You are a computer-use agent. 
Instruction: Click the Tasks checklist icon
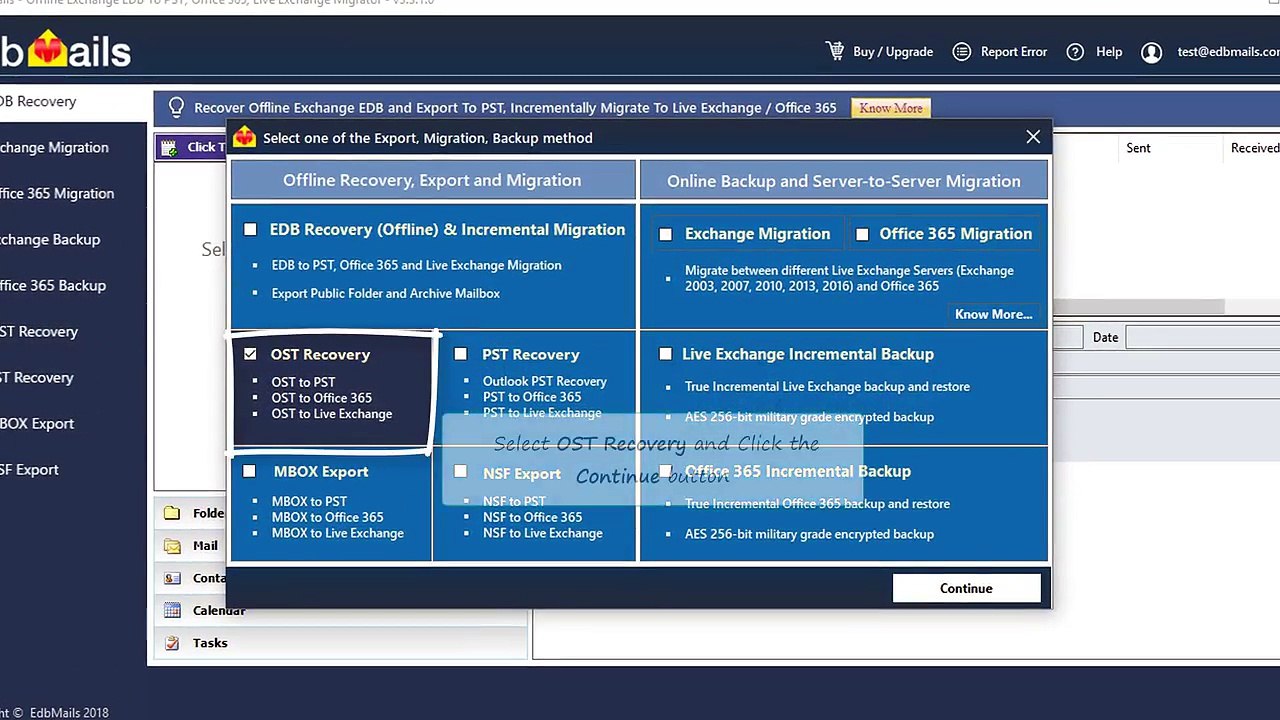point(173,643)
